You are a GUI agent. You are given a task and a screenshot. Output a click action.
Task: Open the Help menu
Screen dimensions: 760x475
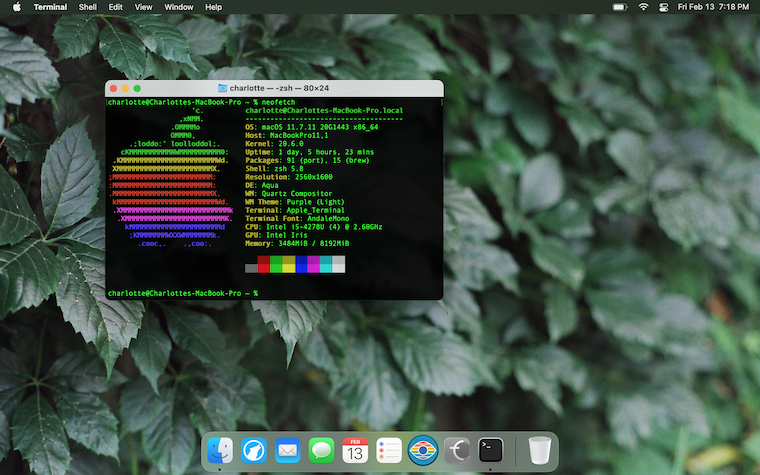[x=213, y=7]
